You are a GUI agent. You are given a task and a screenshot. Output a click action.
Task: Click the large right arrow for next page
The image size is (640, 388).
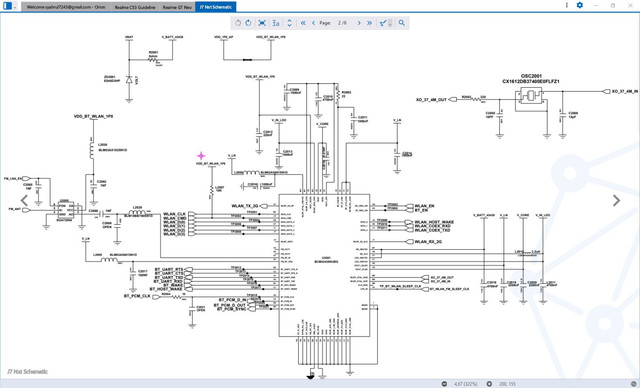coord(616,200)
